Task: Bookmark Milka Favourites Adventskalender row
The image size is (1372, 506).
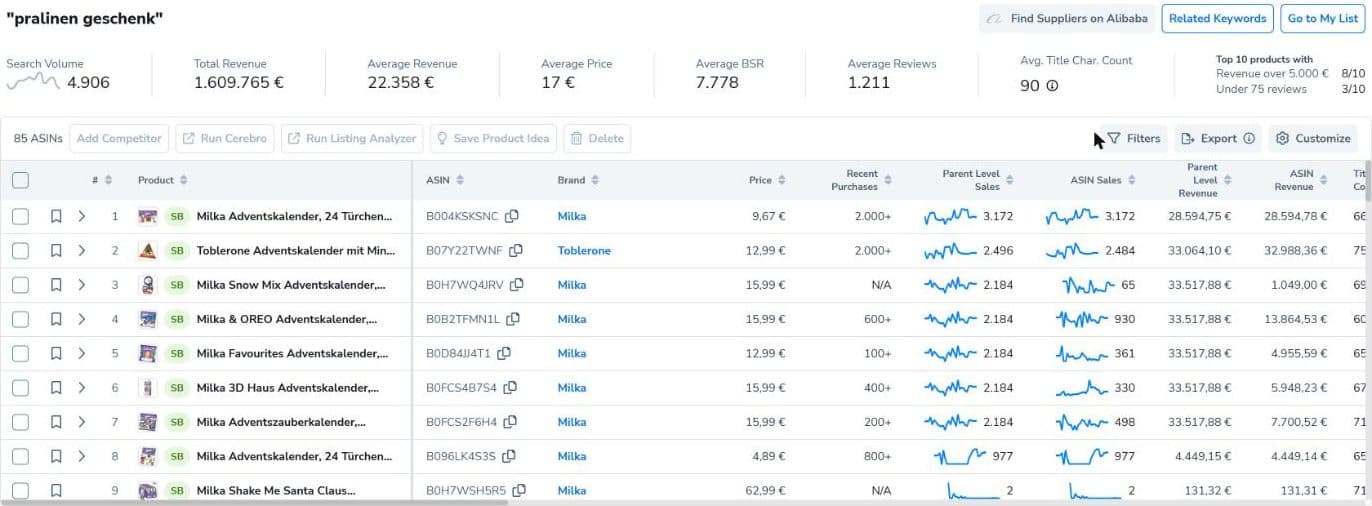Action: pos(56,353)
